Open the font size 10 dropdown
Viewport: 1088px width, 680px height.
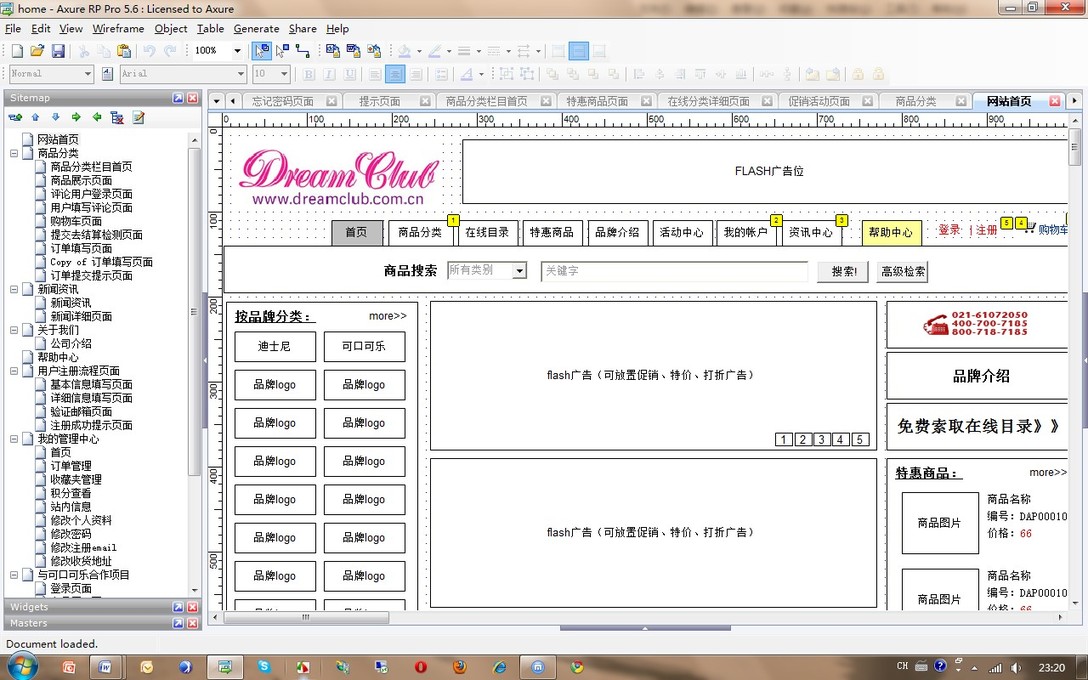coord(284,74)
